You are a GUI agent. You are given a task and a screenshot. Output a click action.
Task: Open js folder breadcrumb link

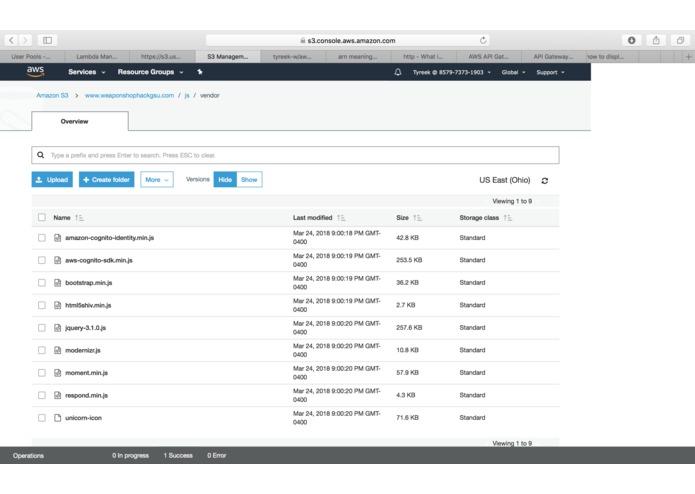point(187,95)
